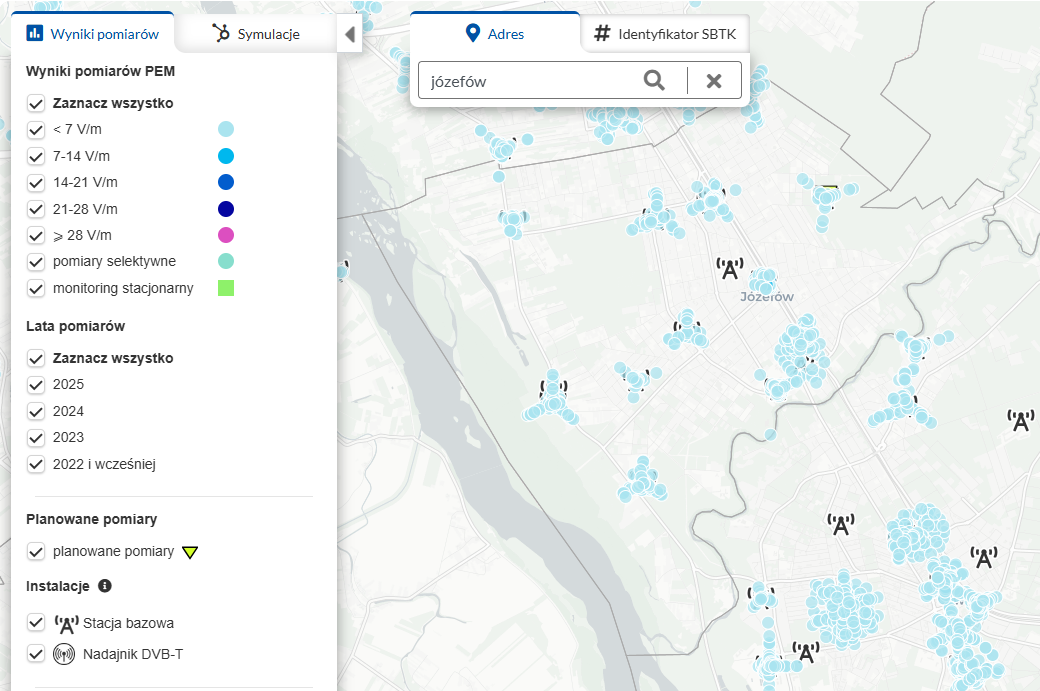Click the Józefów town label on map
This screenshot has width=1040, height=691.
(767, 296)
